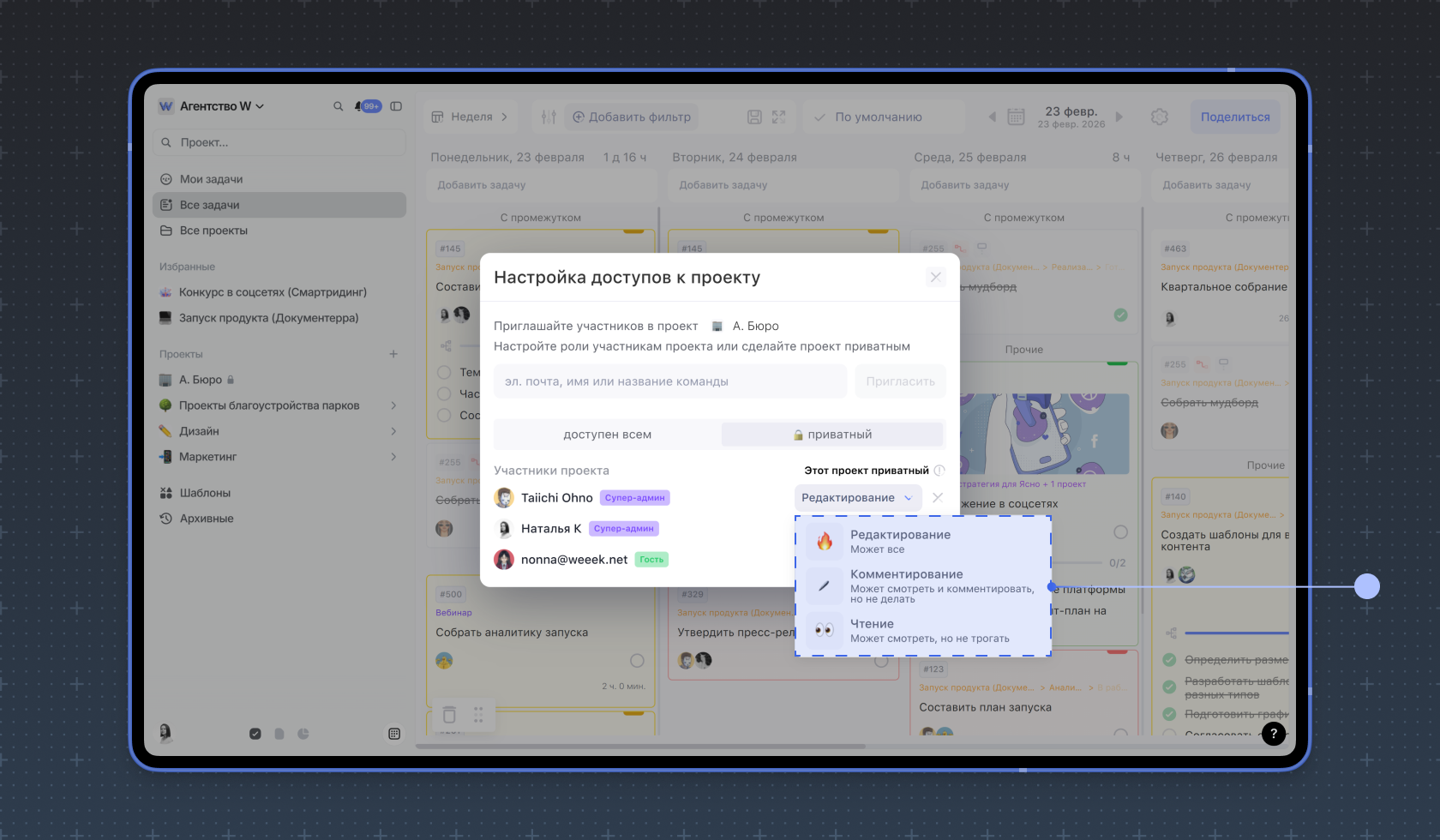This screenshot has height=840, width=1440.
Task: Click the help question mark button
Action: 1273,733
